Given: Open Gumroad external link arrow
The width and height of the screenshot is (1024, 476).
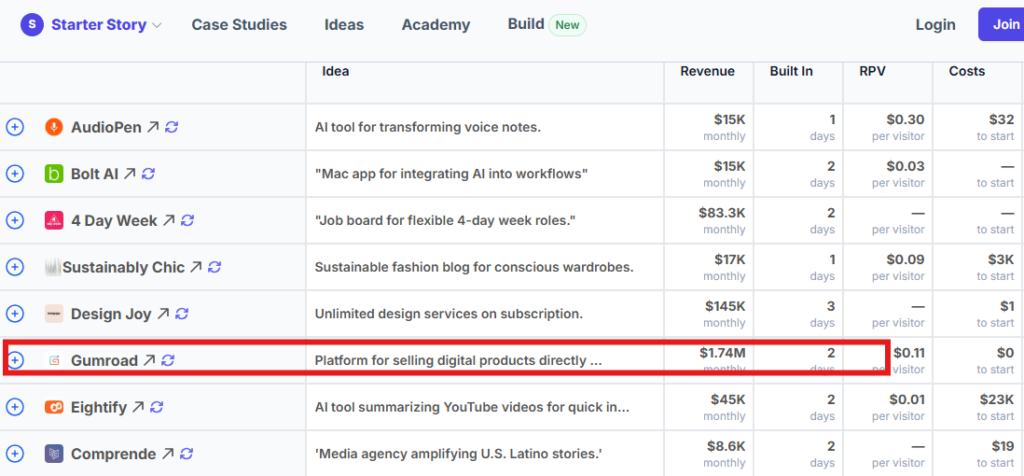Looking at the screenshot, I should coord(149,360).
